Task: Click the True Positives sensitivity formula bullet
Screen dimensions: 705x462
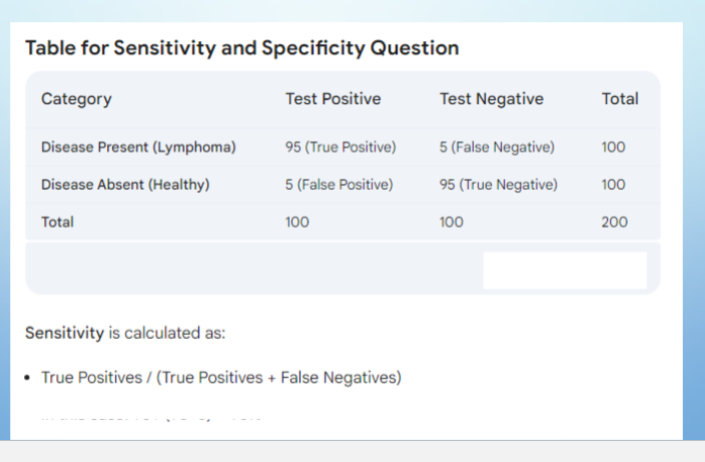Action: pos(221,378)
